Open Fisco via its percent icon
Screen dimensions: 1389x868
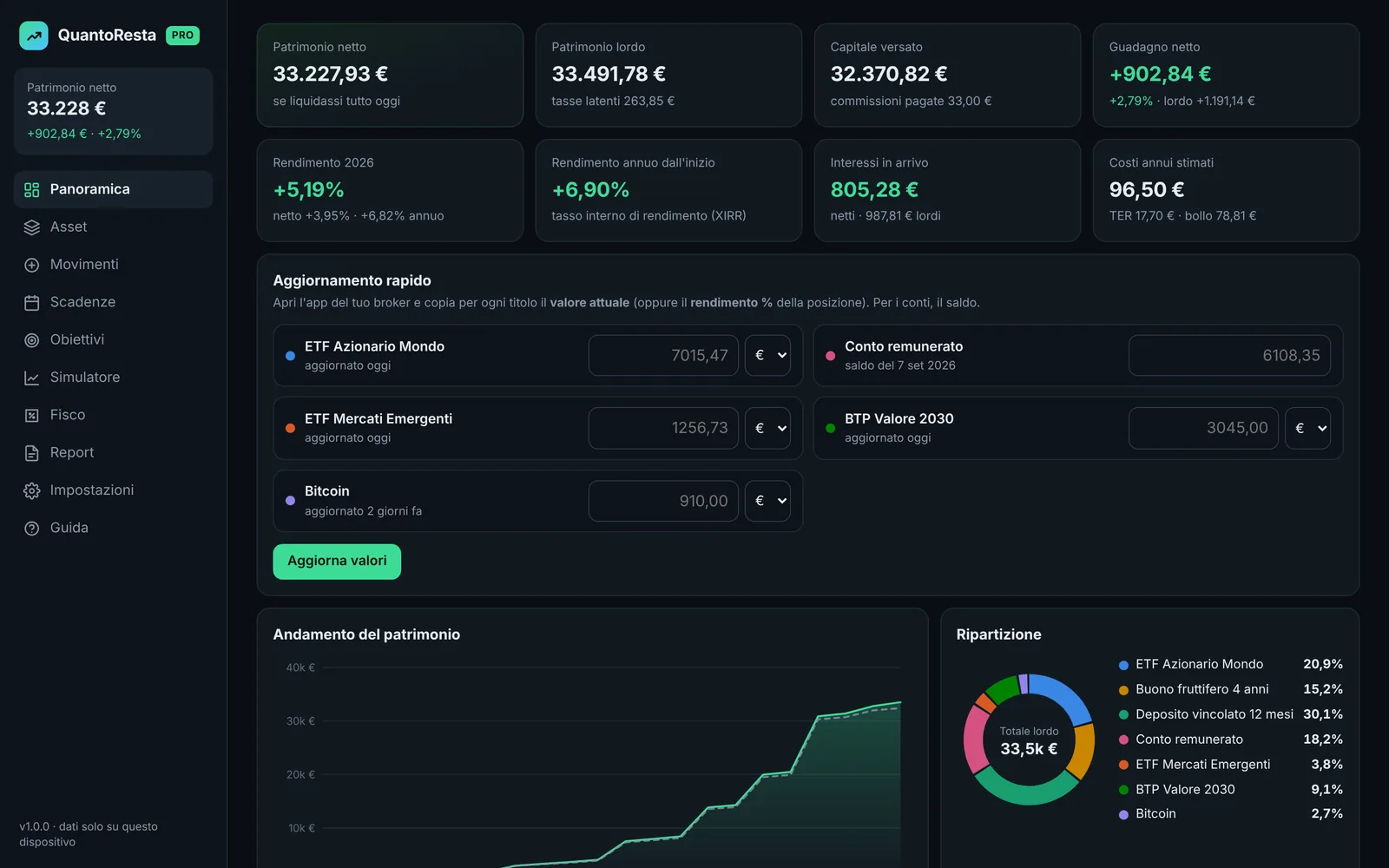coord(32,415)
